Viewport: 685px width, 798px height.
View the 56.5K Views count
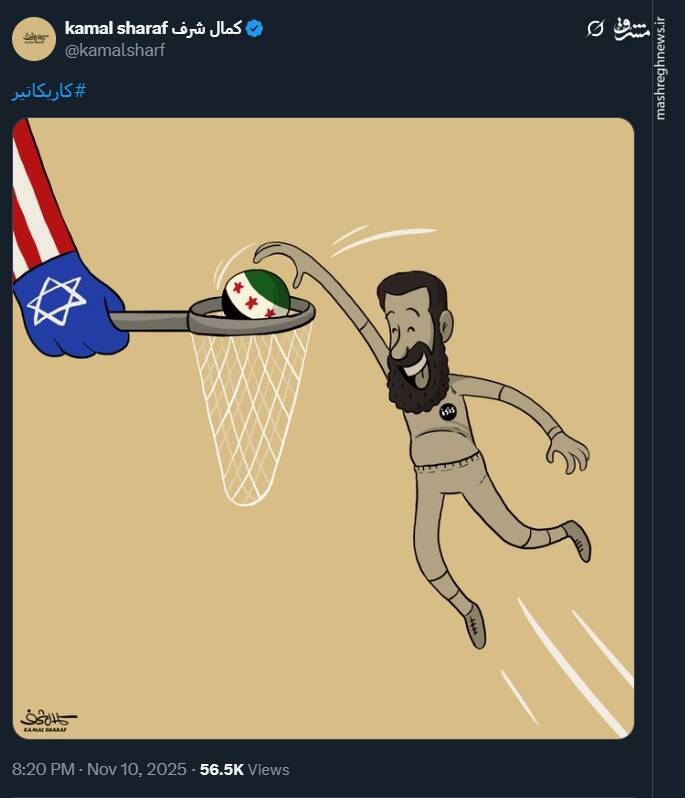[244, 769]
